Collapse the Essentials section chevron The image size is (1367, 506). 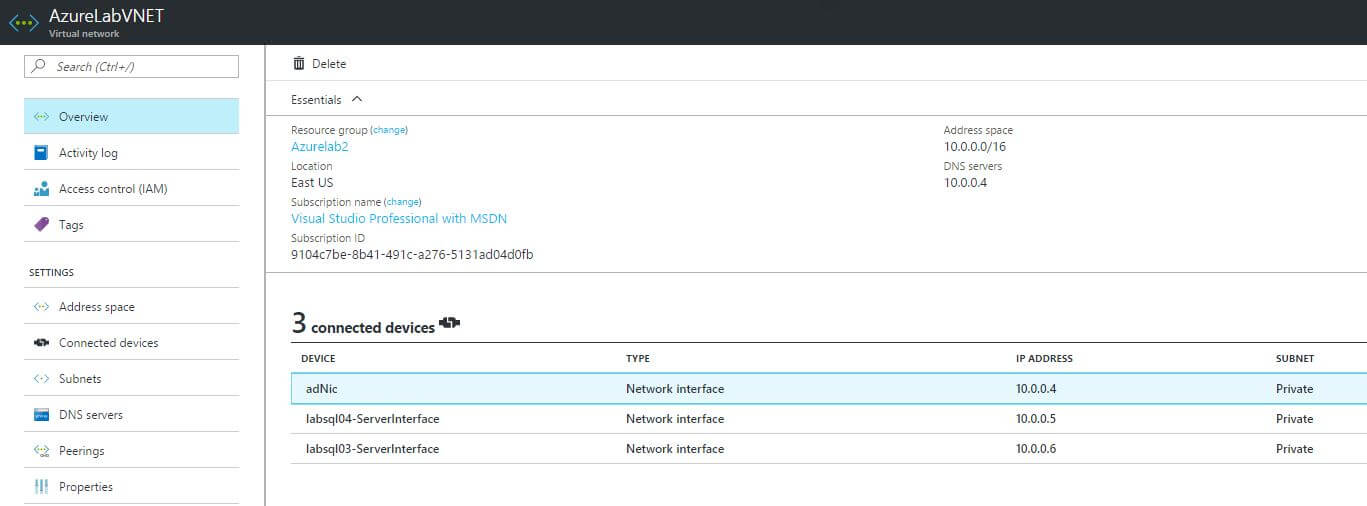pos(357,99)
